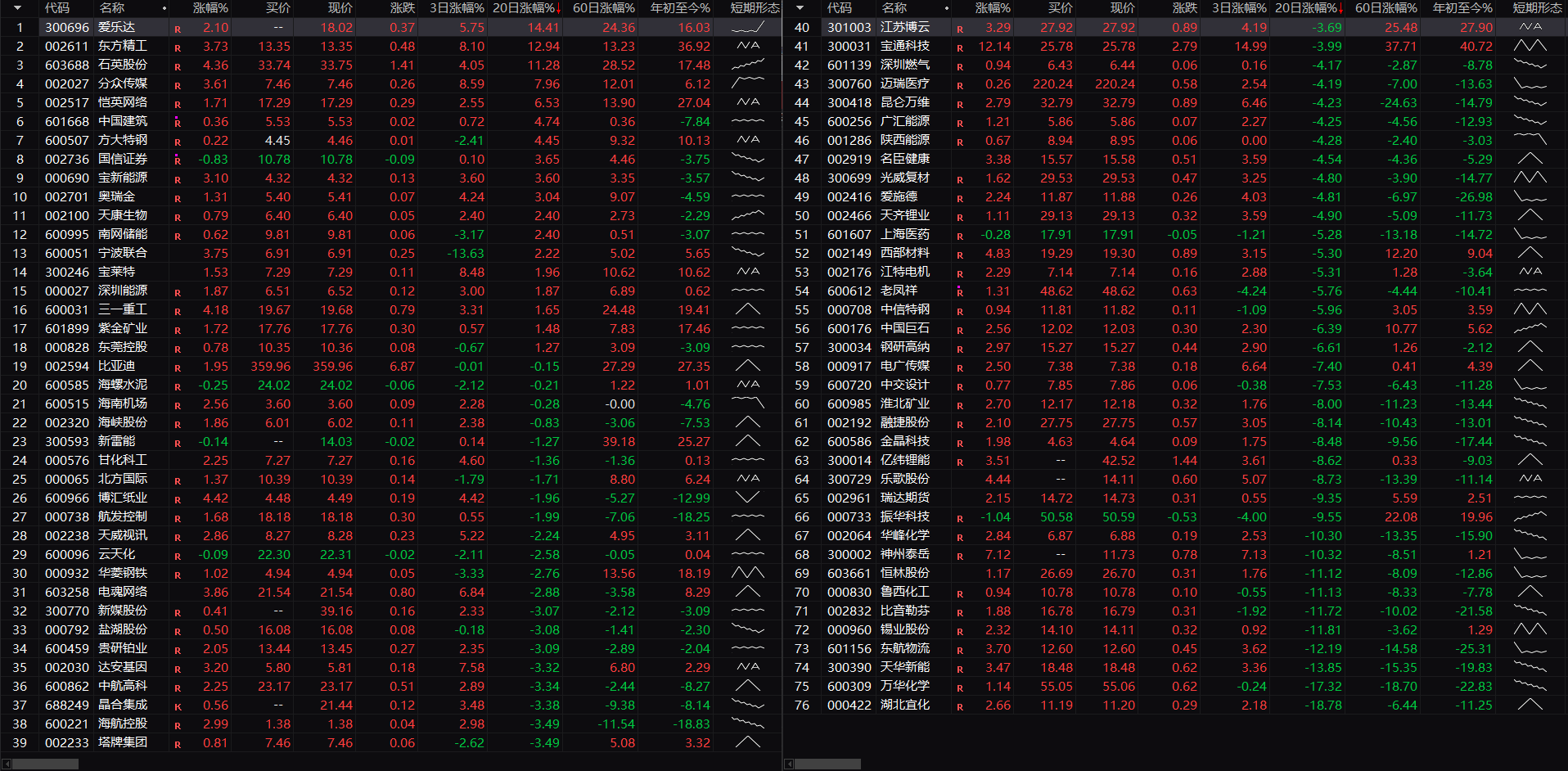Select stock name 深圳燃气

905,65
